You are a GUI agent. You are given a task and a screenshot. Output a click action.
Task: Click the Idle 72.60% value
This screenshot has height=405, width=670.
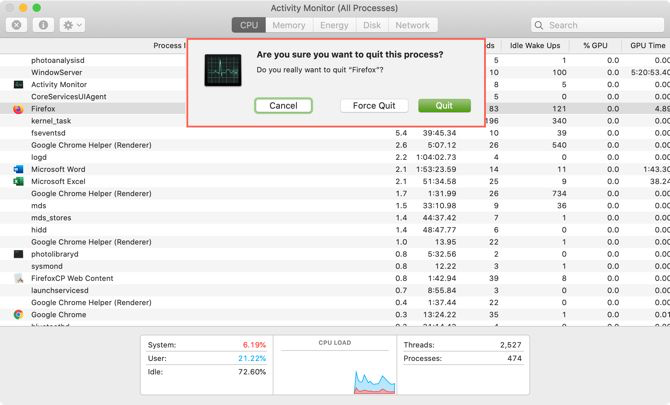pos(252,372)
